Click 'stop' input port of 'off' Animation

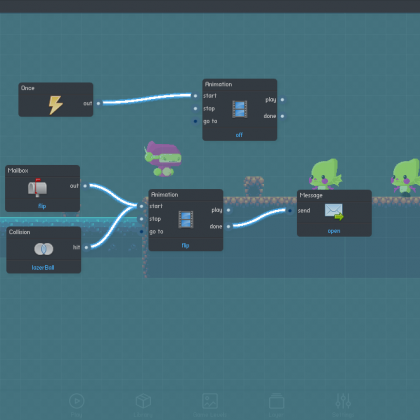point(195,108)
